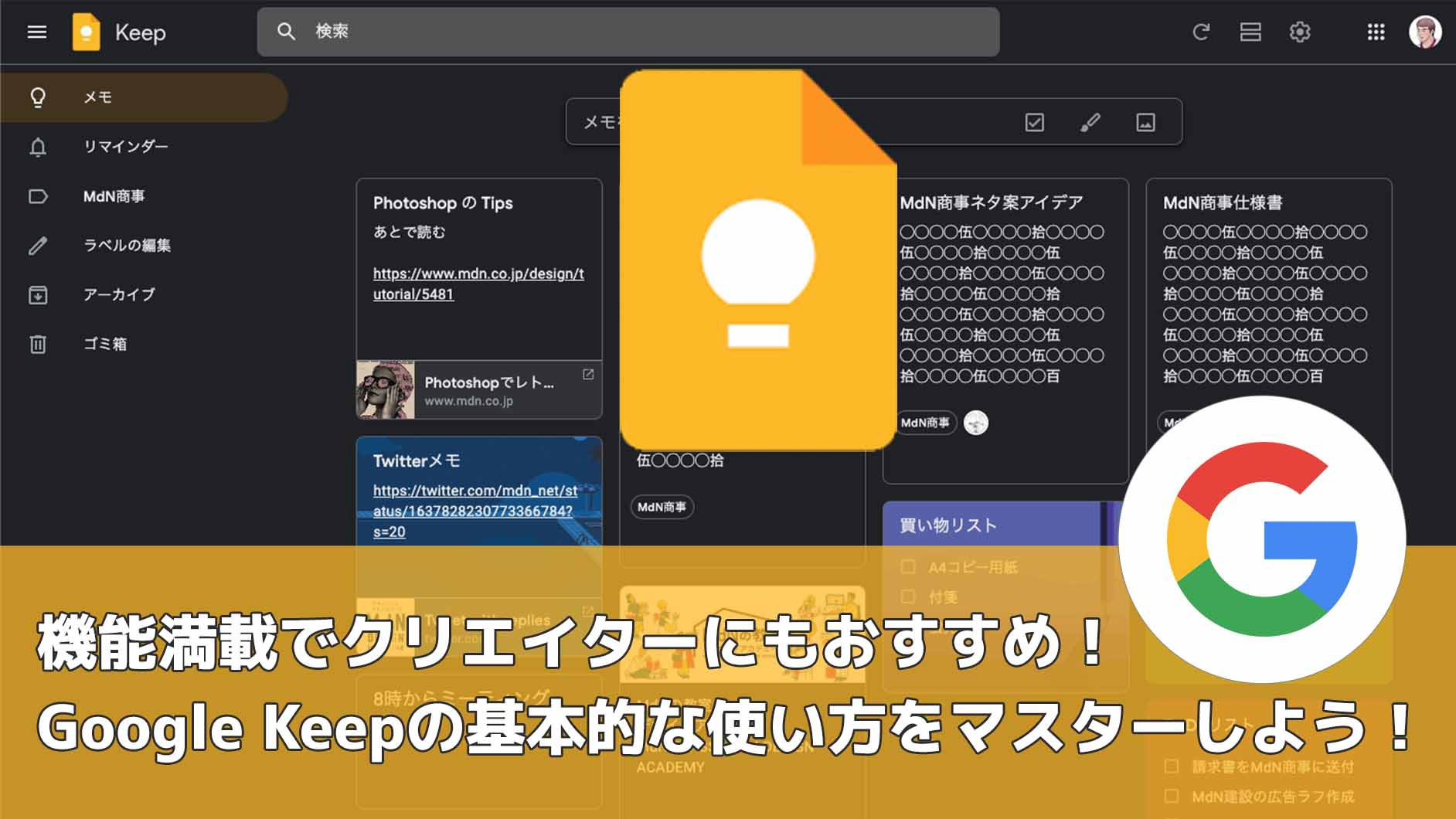The height and width of the screenshot is (819, 1456).
Task: Open アーカイブ in the sidebar
Action: (144, 294)
